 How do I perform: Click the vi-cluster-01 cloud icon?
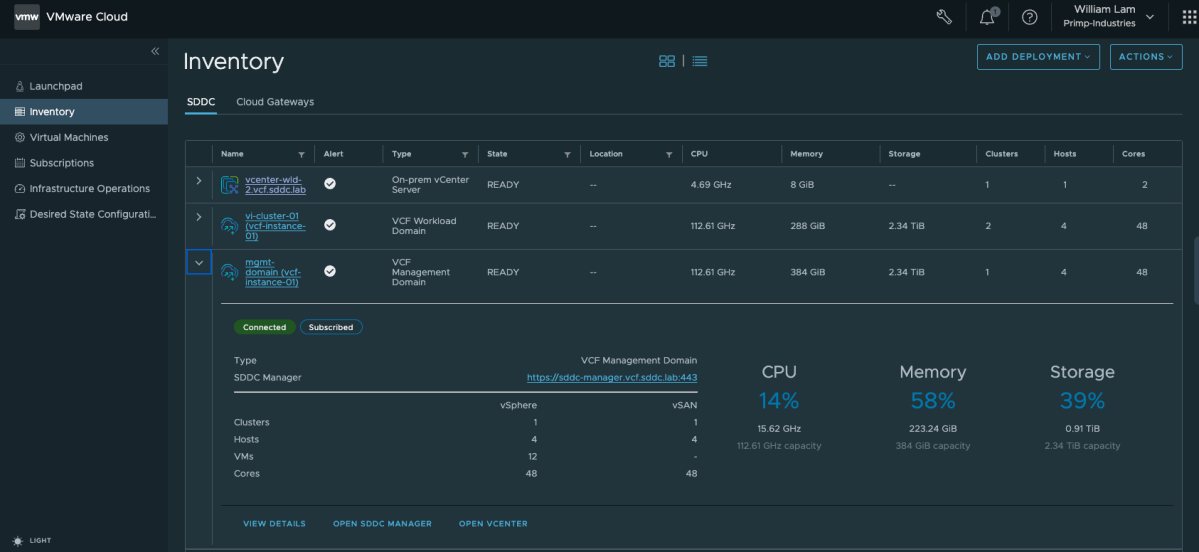229,226
